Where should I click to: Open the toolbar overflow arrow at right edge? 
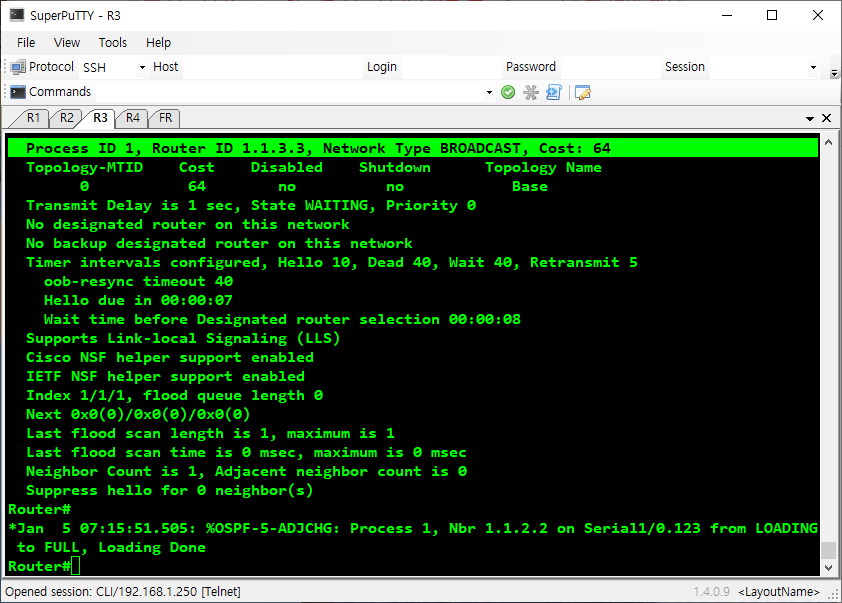pyautogui.click(x=834, y=74)
